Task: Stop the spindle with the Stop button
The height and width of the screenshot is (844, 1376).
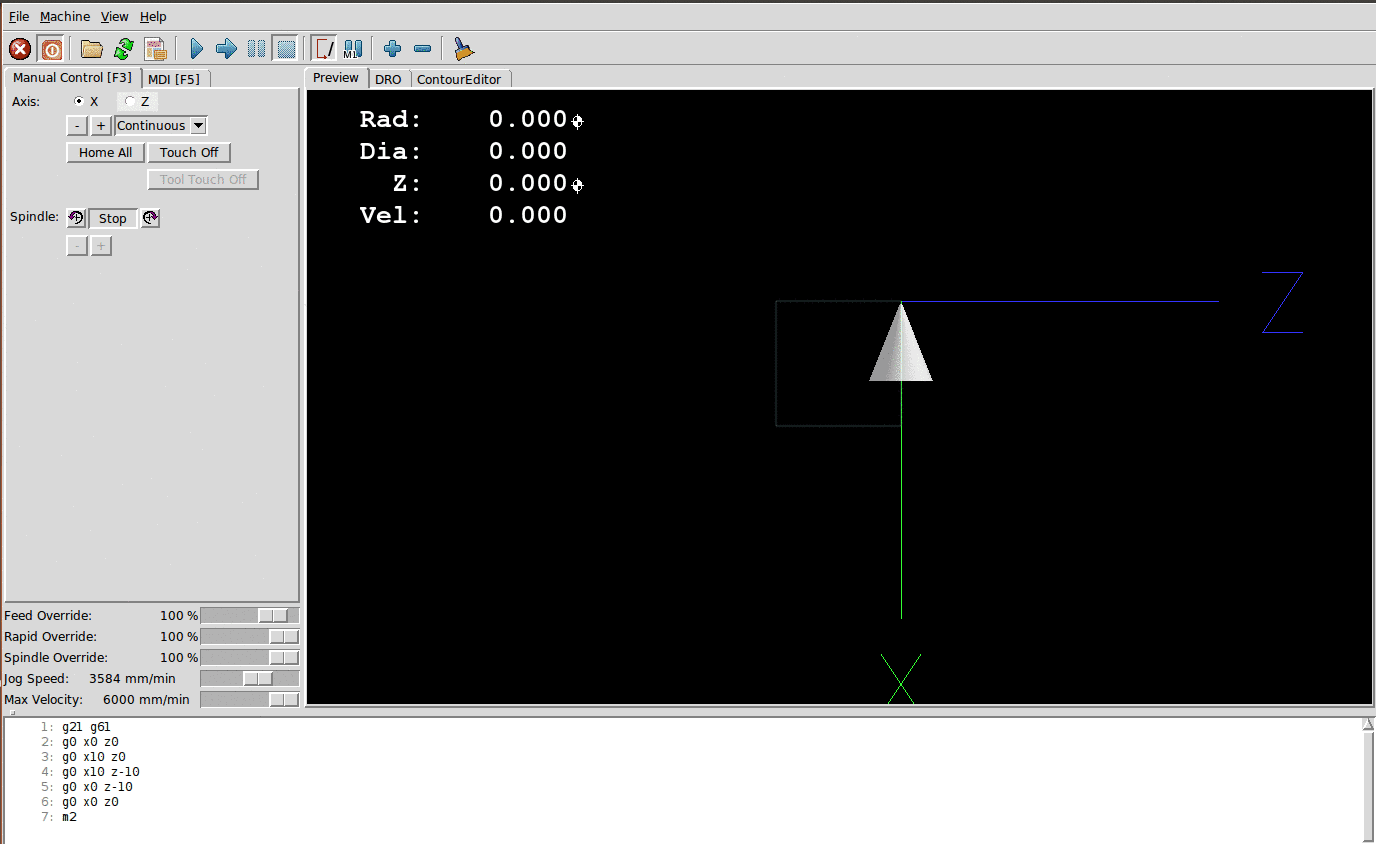Action: [x=113, y=218]
